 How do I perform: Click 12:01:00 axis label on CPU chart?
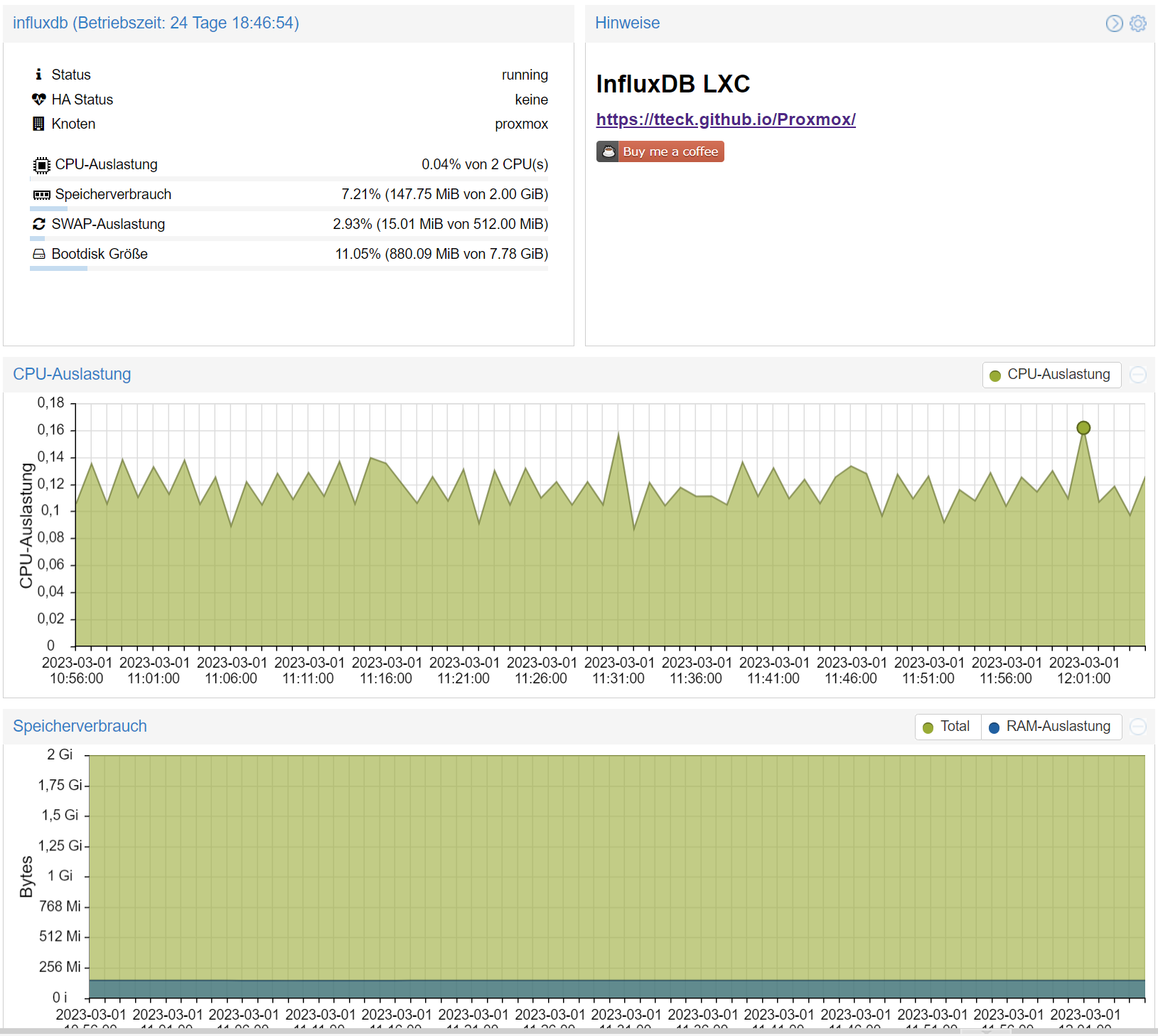click(x=1083, y=671)
